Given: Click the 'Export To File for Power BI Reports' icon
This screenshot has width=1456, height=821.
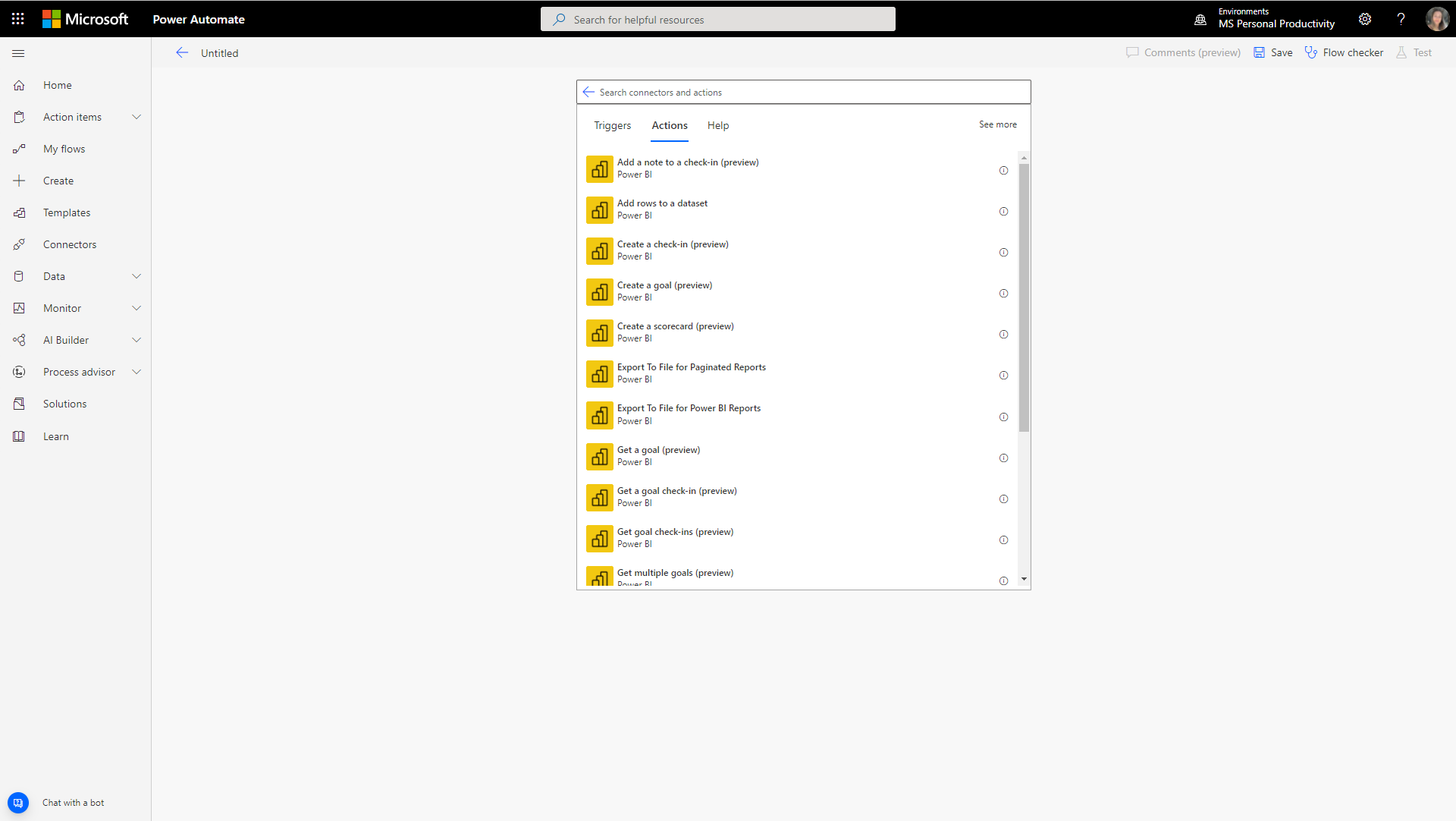Looking at the screenshot, I should coord(600,415).
